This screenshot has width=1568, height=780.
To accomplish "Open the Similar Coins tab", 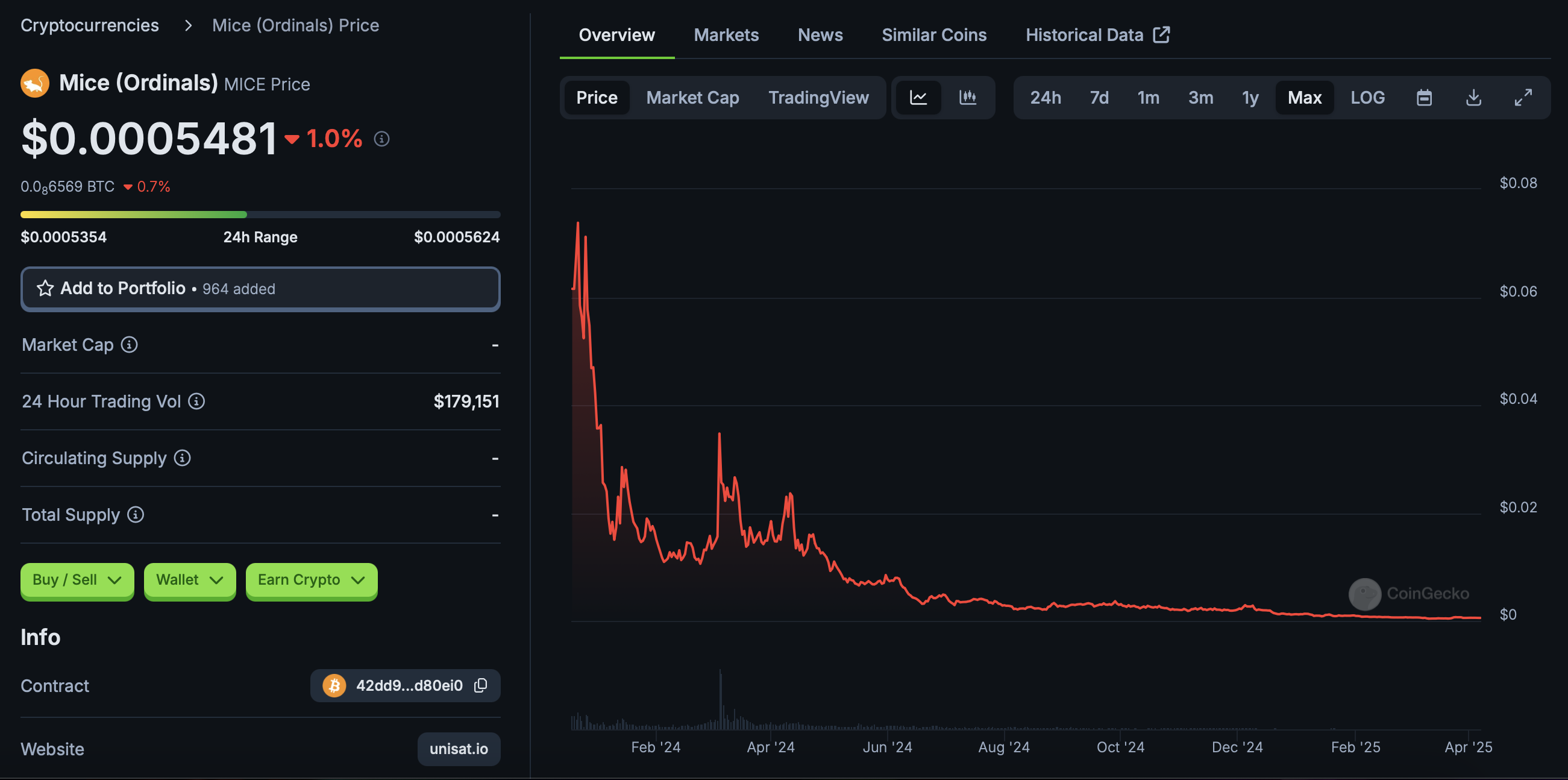I will 933,36.
